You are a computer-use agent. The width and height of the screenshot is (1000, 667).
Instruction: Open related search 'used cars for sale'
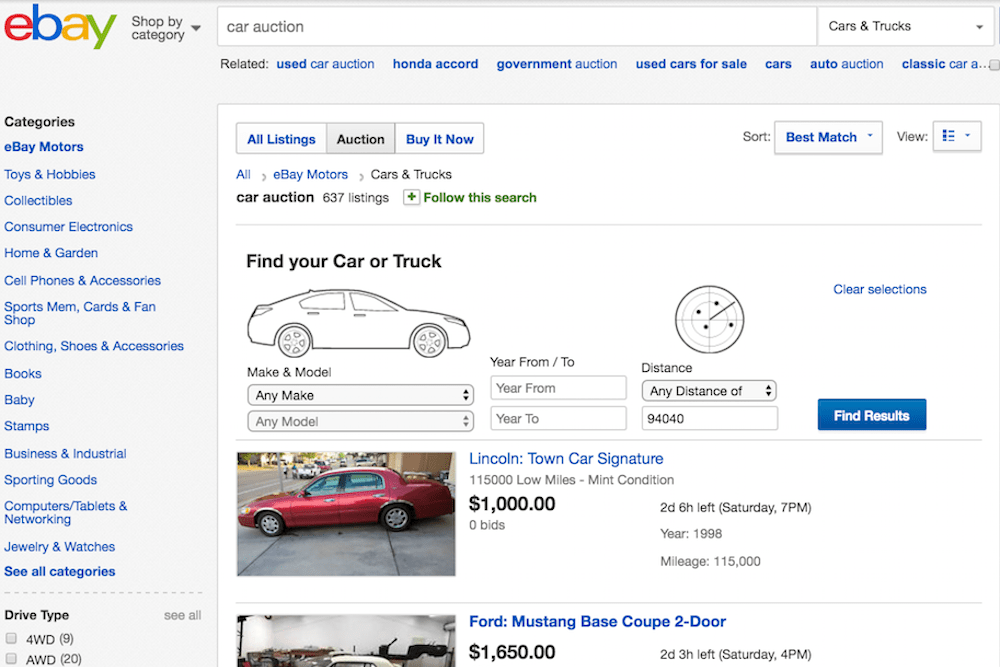click(691, 64)
